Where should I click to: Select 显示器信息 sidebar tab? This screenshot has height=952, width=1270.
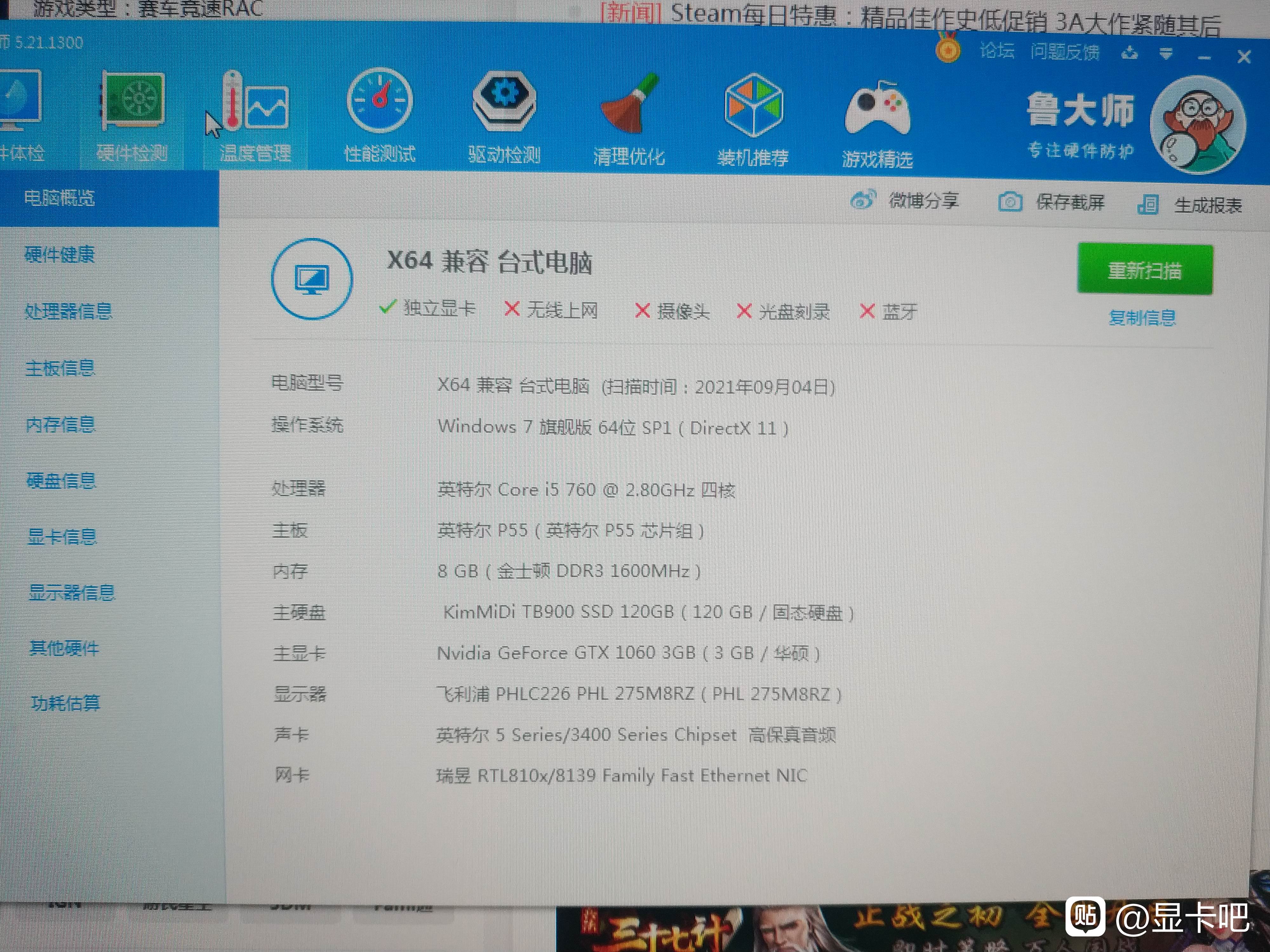coord(72,592)
